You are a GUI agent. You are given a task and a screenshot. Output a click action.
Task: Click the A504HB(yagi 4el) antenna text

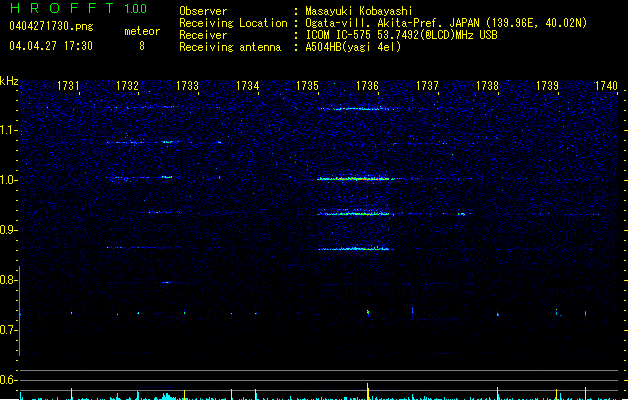pos(353,47)
